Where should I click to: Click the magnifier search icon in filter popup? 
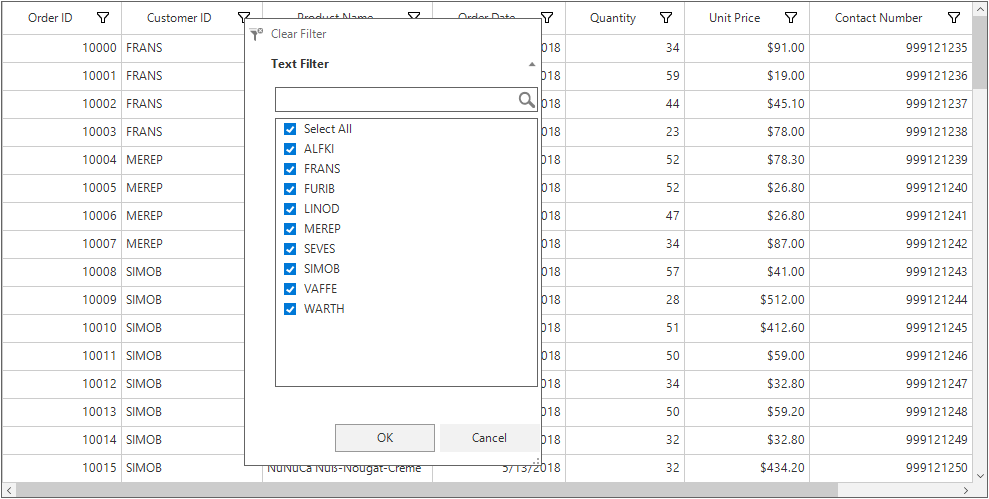coord(527,100)
